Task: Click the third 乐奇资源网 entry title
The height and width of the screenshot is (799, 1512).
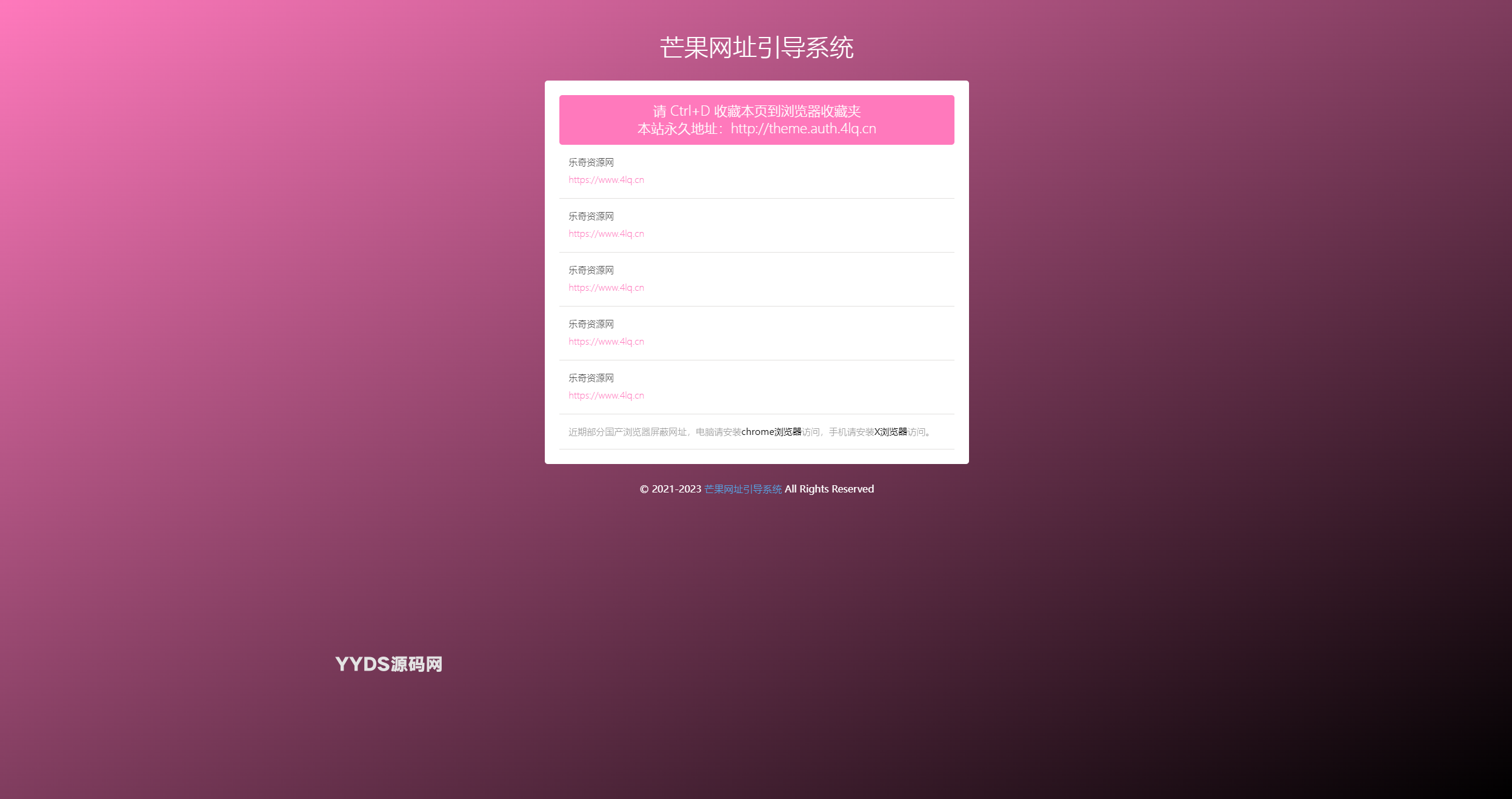Action: pos(591,270)
